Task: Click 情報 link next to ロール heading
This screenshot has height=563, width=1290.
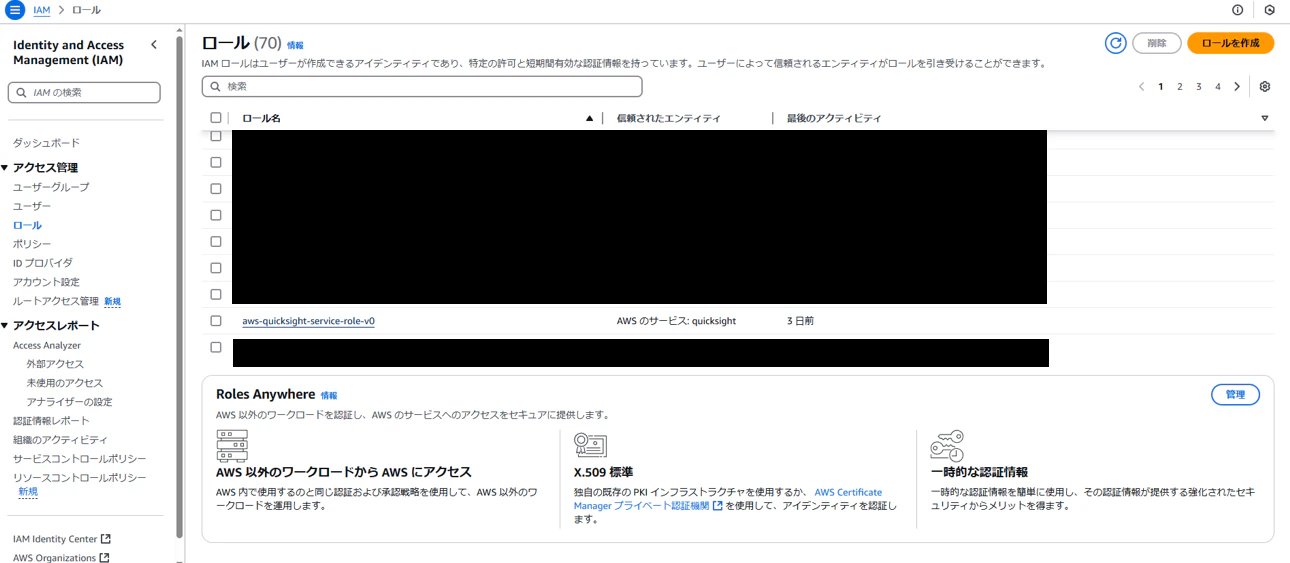Action: 295,45
